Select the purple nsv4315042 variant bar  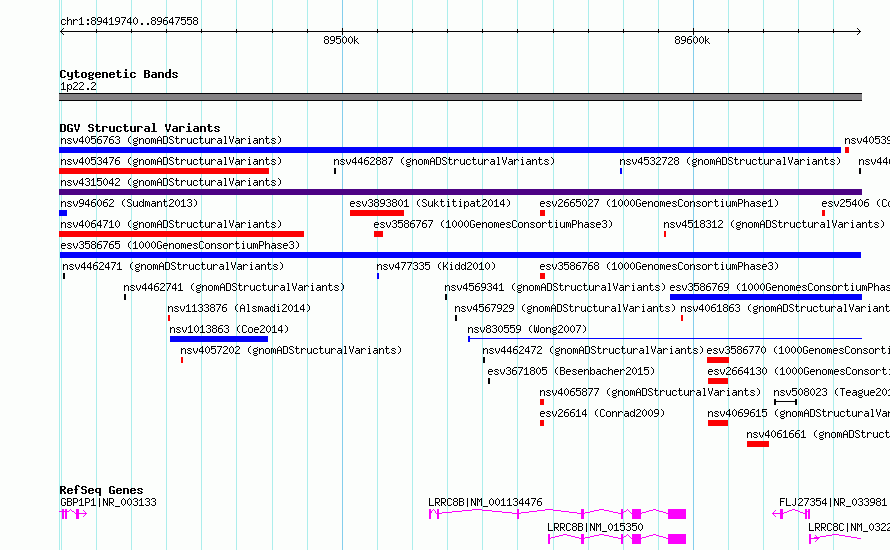coord(460,192)
